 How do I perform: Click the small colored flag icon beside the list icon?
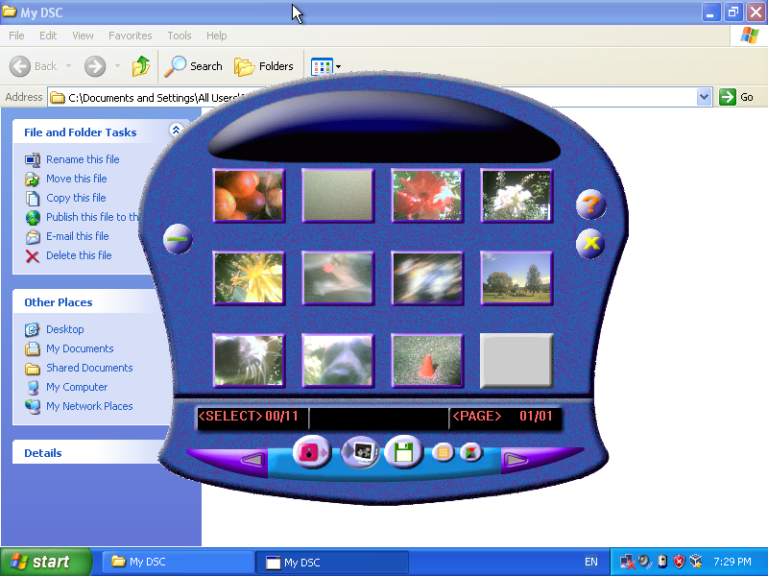pyautogui.click(x=471, y=452)
